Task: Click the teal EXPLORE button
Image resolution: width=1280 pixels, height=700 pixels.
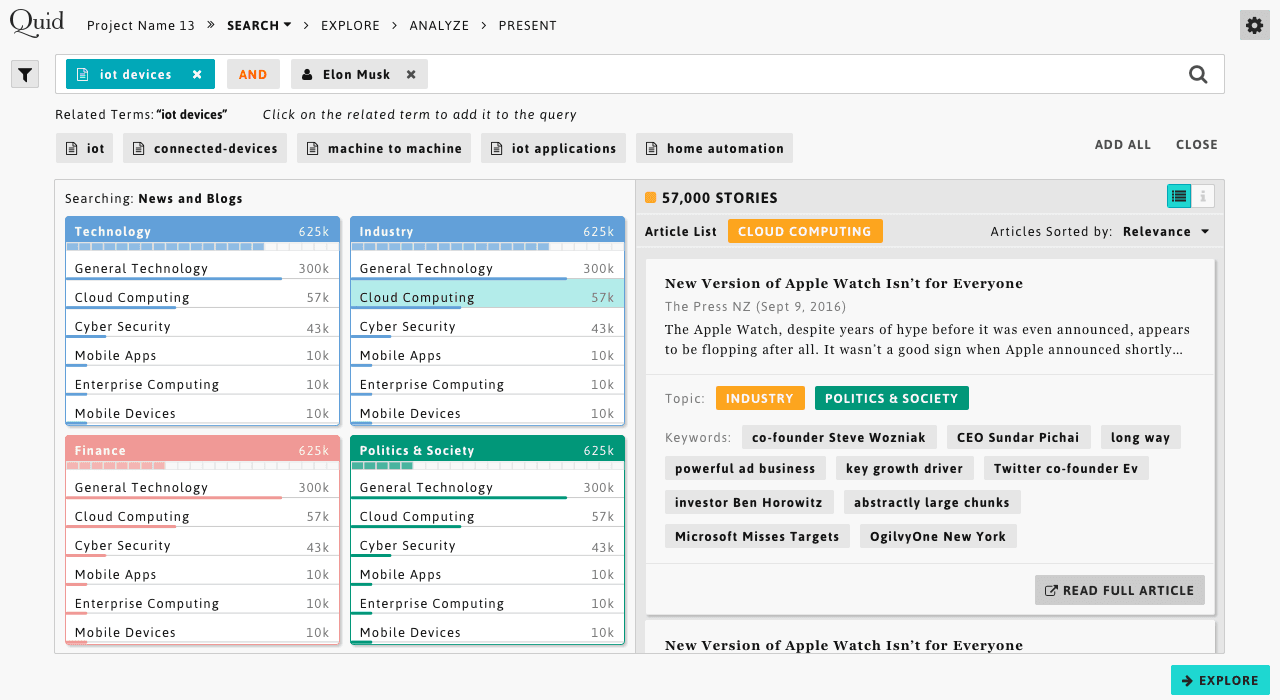Action: [x=1220, y=680]
